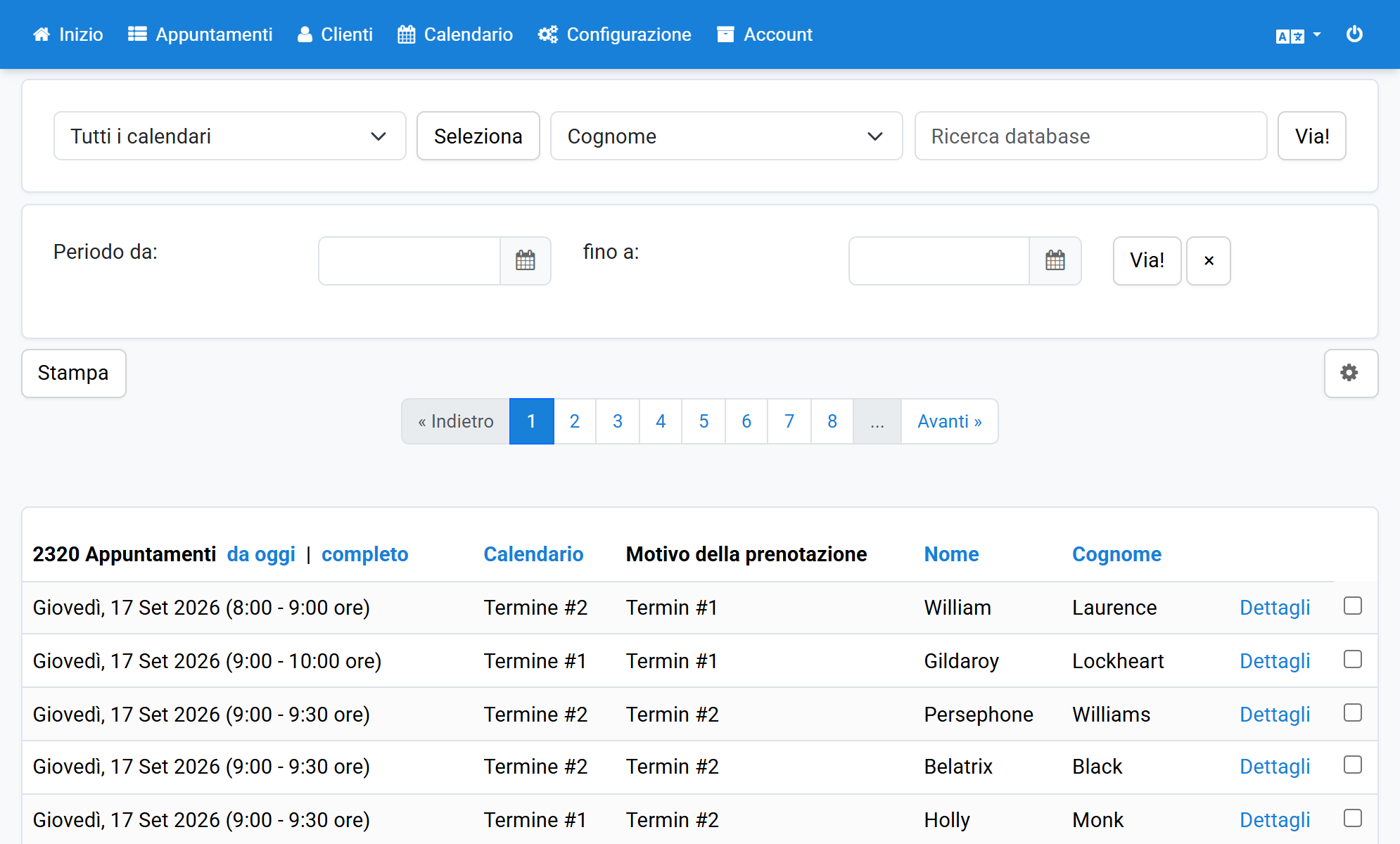Open the Clienti menu item

click(x=335, y=34)
